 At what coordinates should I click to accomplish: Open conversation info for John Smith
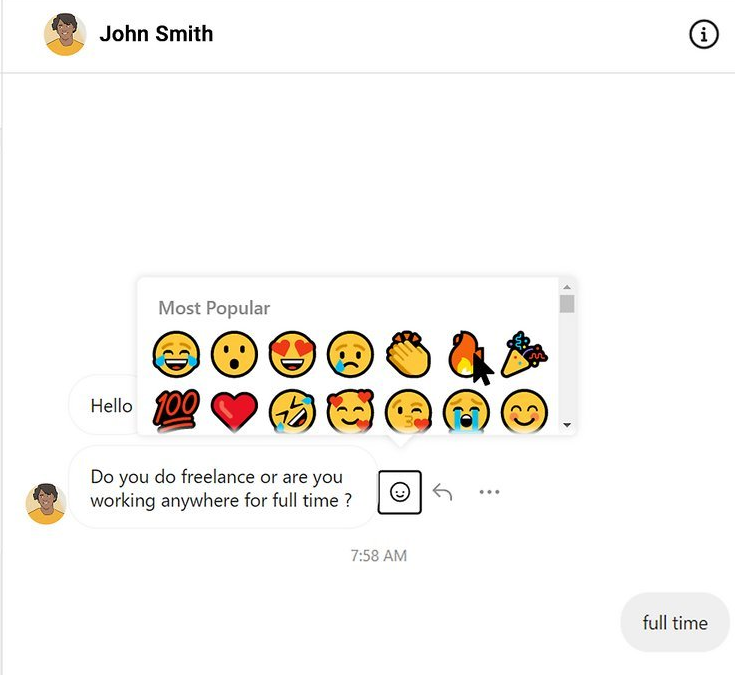click(704, 34)
